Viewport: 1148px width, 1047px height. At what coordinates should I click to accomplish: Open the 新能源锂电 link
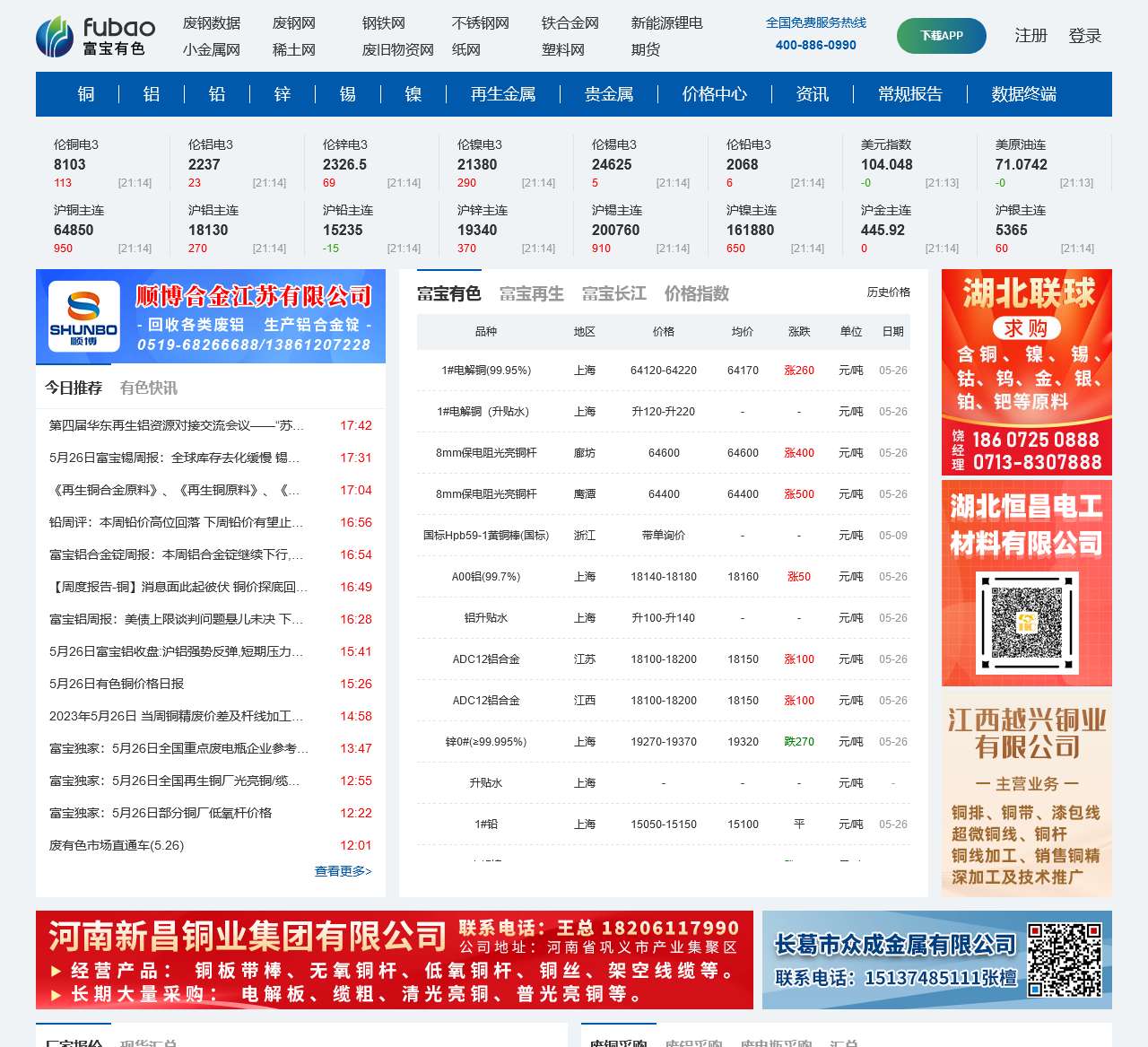667,22
